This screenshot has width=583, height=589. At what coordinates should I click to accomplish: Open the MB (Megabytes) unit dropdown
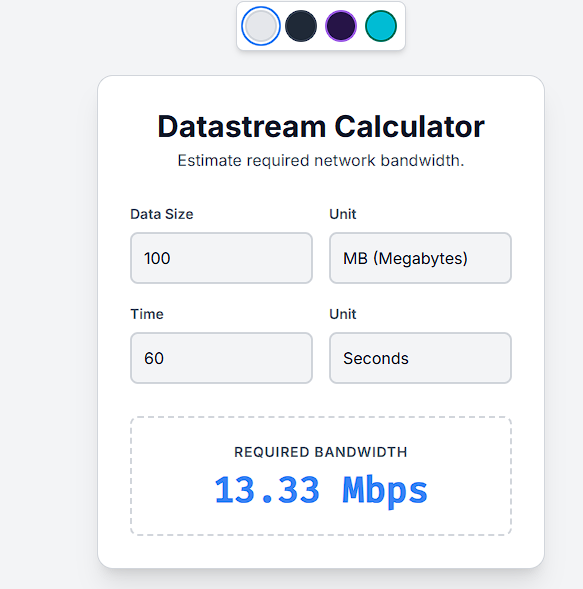[x=420, y=258]
